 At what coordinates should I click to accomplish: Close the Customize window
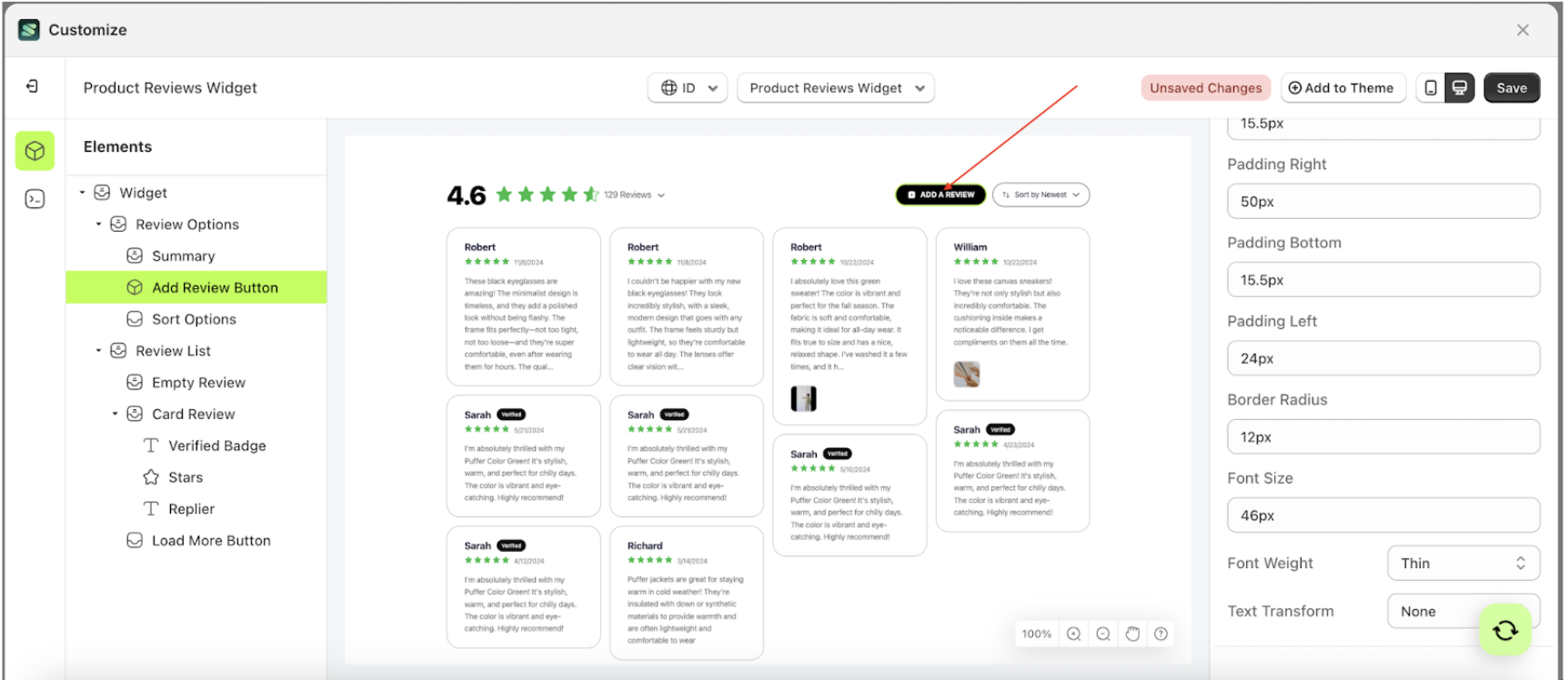click(1523, 30)
